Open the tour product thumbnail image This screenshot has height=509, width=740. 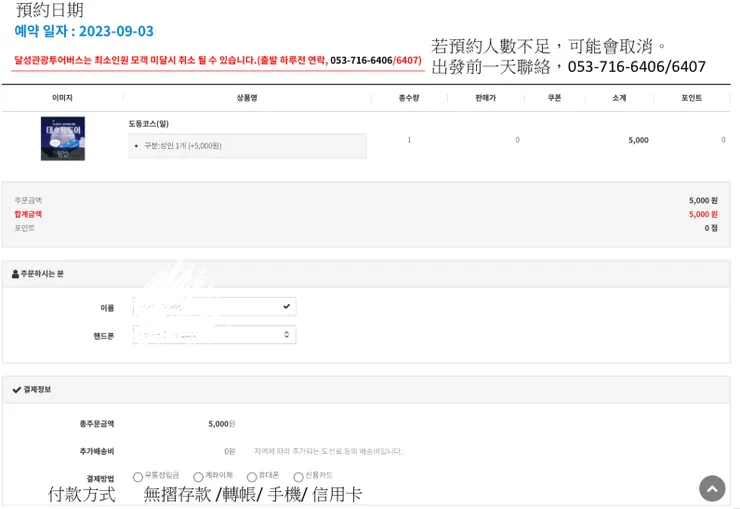pyautogui.click(x=63, y=139)
